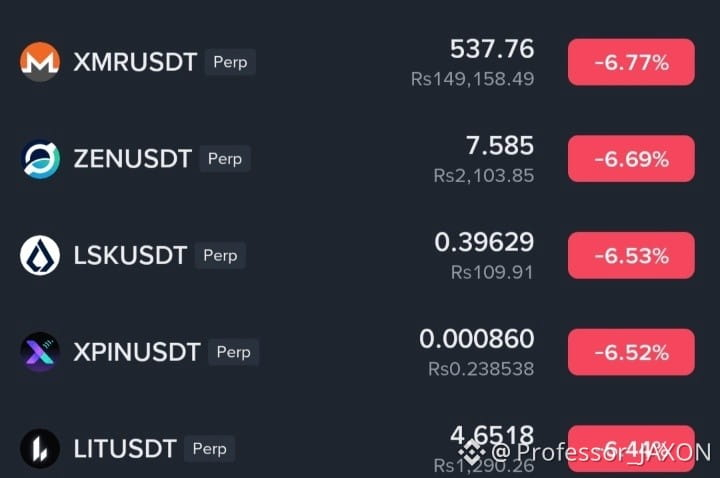Click the Perp tag beside XMRUSDT
The image size is (720, 478).
point(230,62)
